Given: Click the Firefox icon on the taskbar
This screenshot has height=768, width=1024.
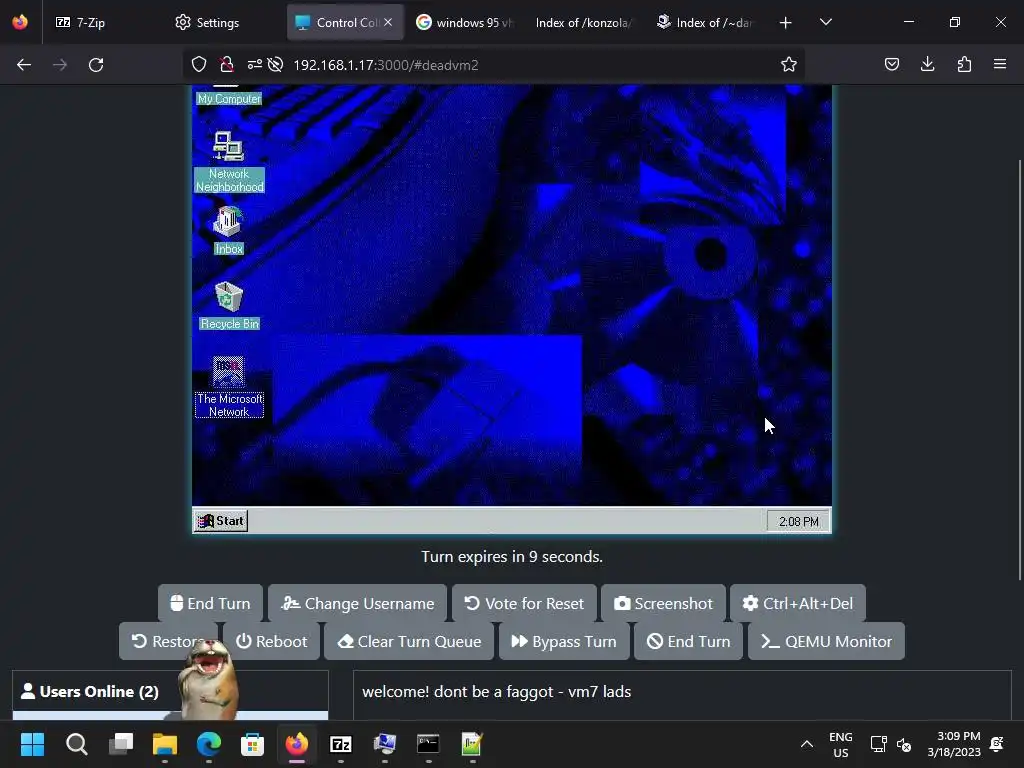Looking at the screenshot, I should [296, 744].
